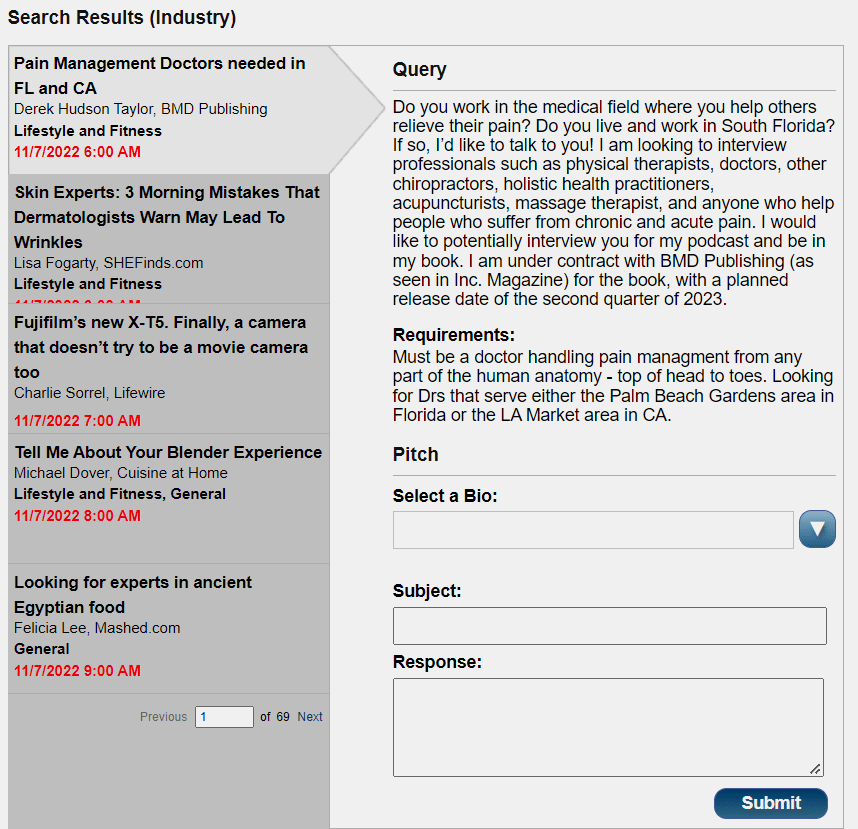The image size is (858, 829).
Task: Click into the Subject text field
Action: click(609, 626)
